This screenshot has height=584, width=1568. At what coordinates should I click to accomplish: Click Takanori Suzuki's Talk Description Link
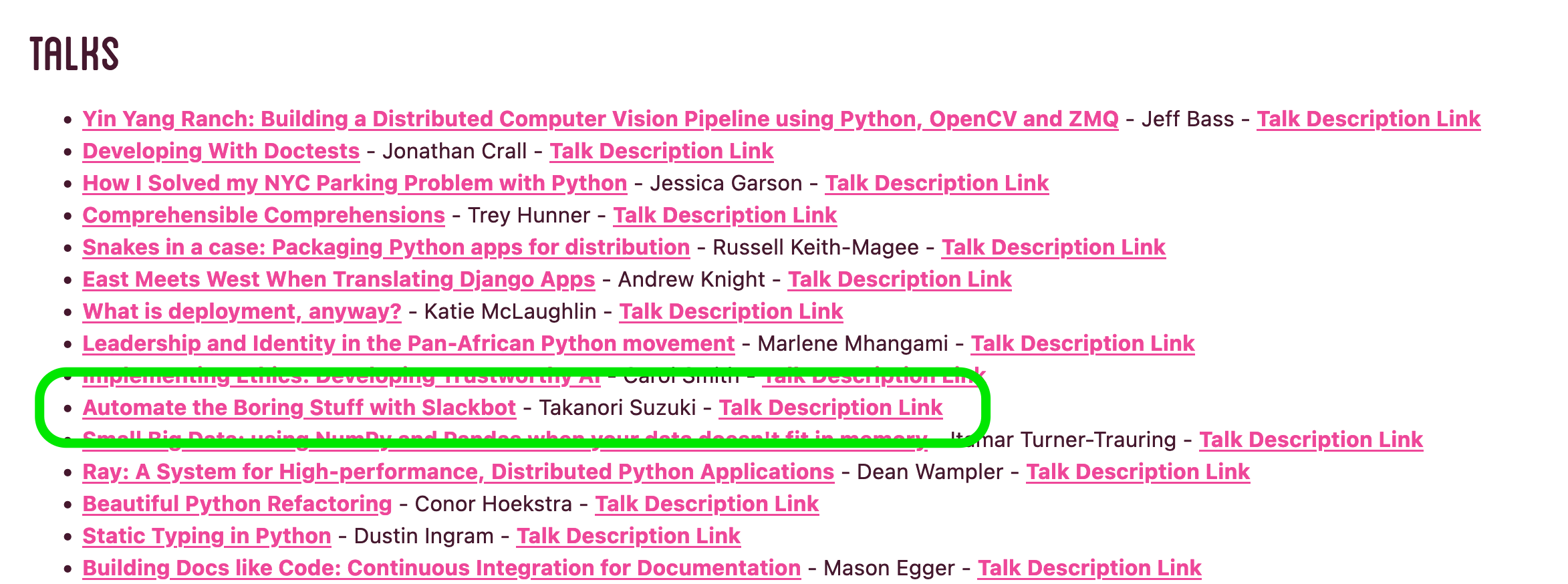[830, 408]
